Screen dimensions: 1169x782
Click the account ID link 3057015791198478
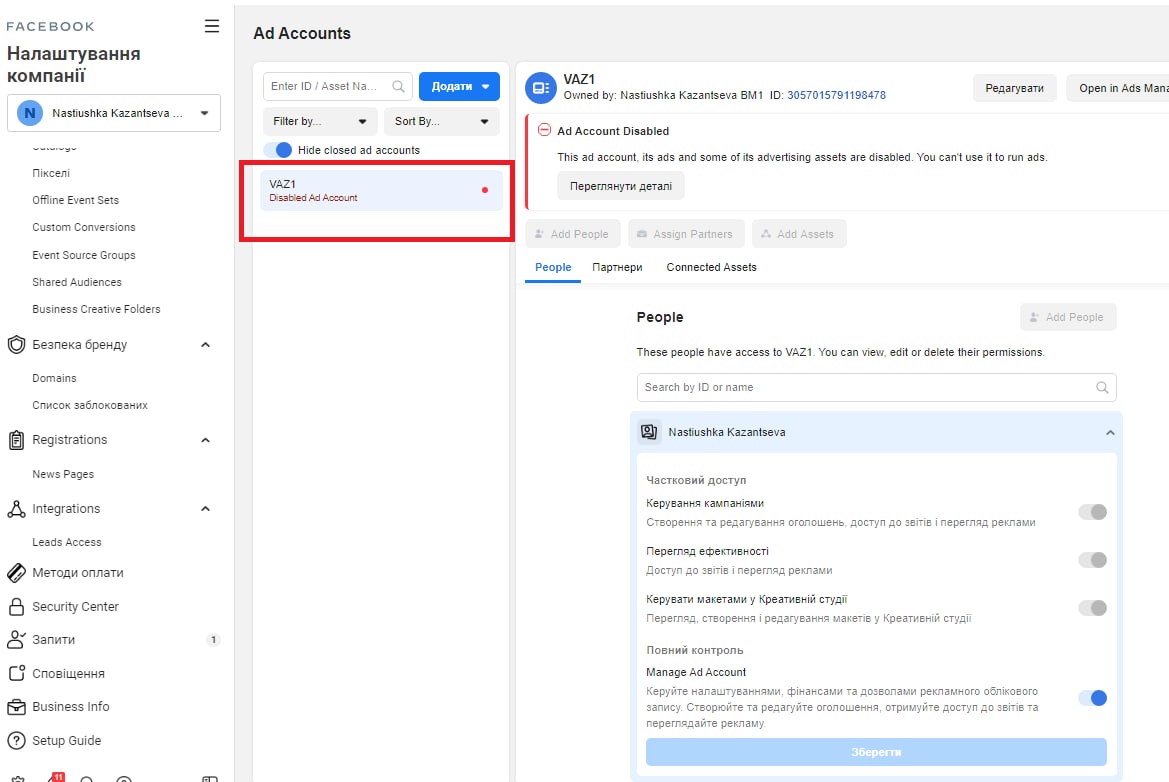click(836, 95)
